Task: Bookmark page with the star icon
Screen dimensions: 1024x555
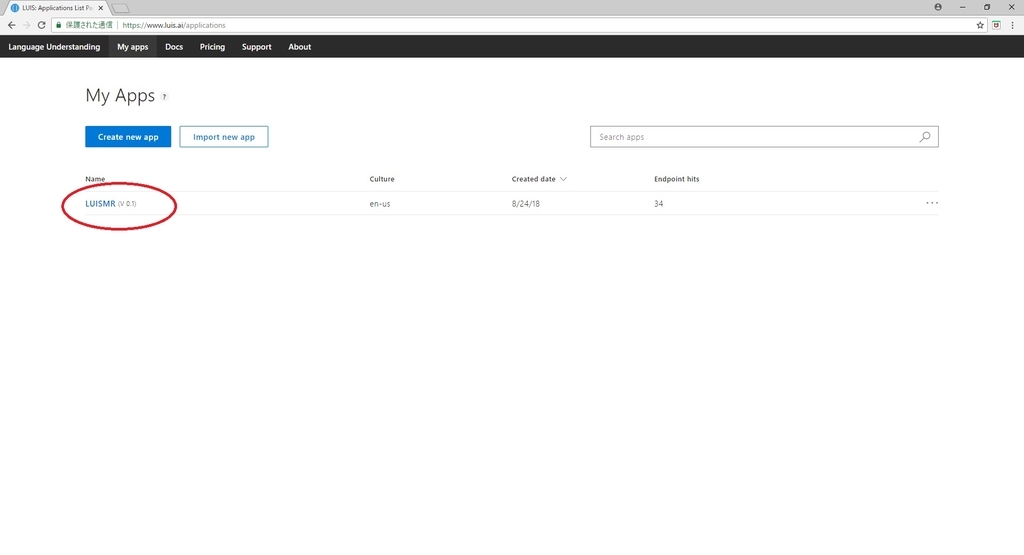Action: point(980,25)
